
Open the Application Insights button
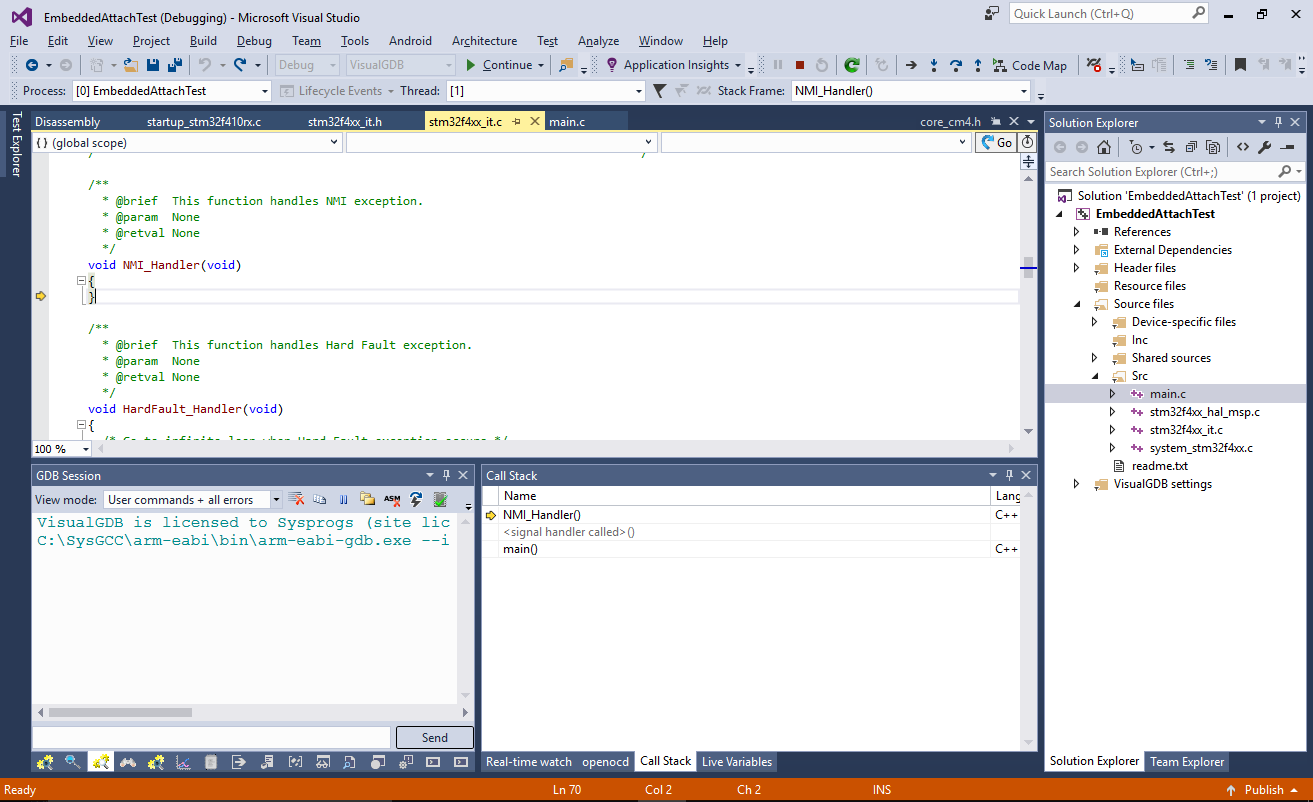coord(675,65)
